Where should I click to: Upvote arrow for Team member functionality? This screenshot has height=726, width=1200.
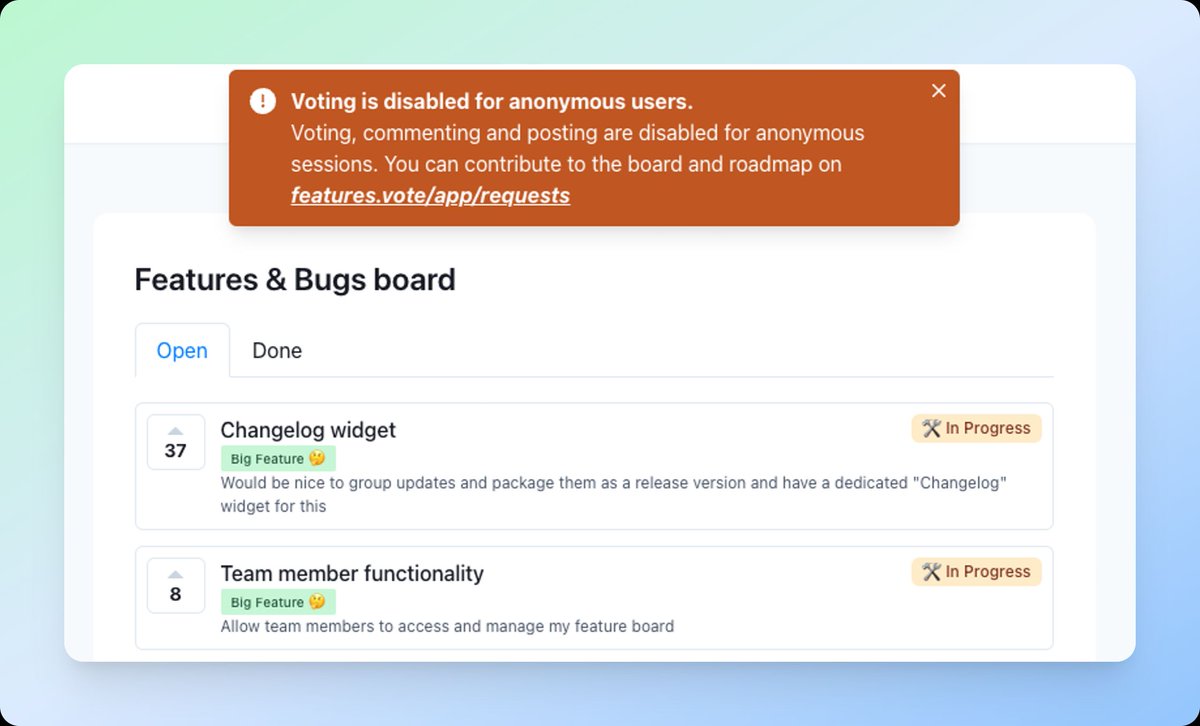[176, 574]
